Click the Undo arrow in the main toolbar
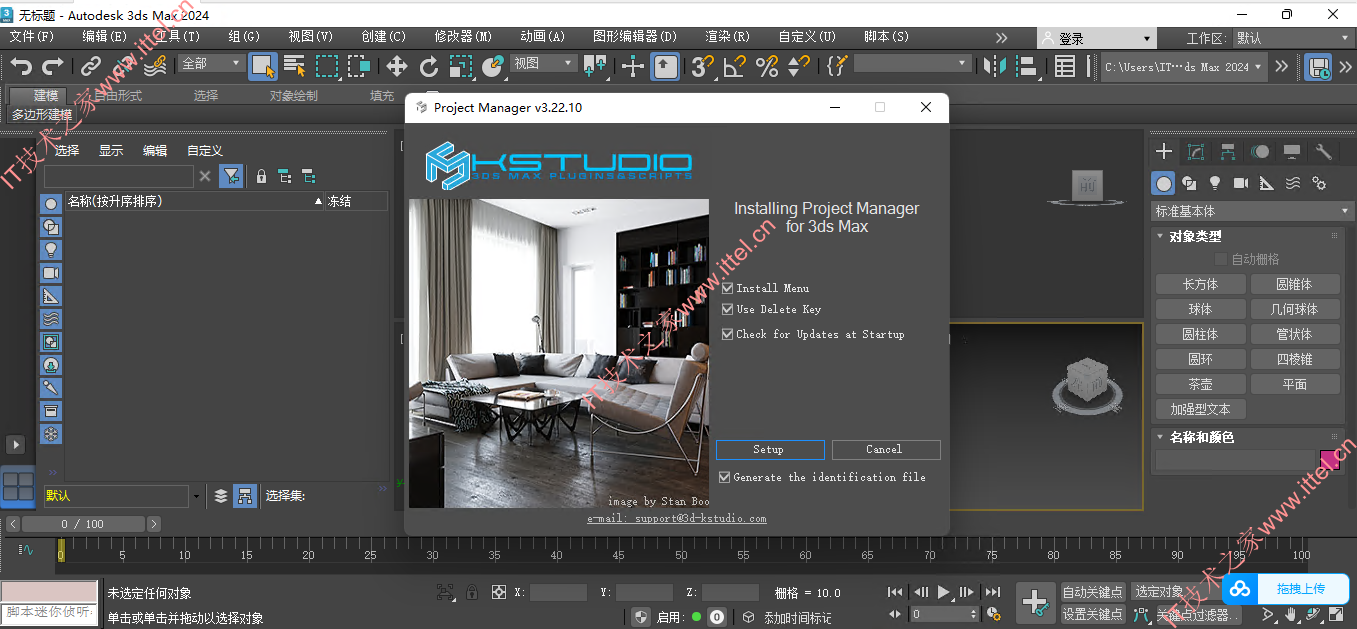1357x629 pixels. pos(21,67)
